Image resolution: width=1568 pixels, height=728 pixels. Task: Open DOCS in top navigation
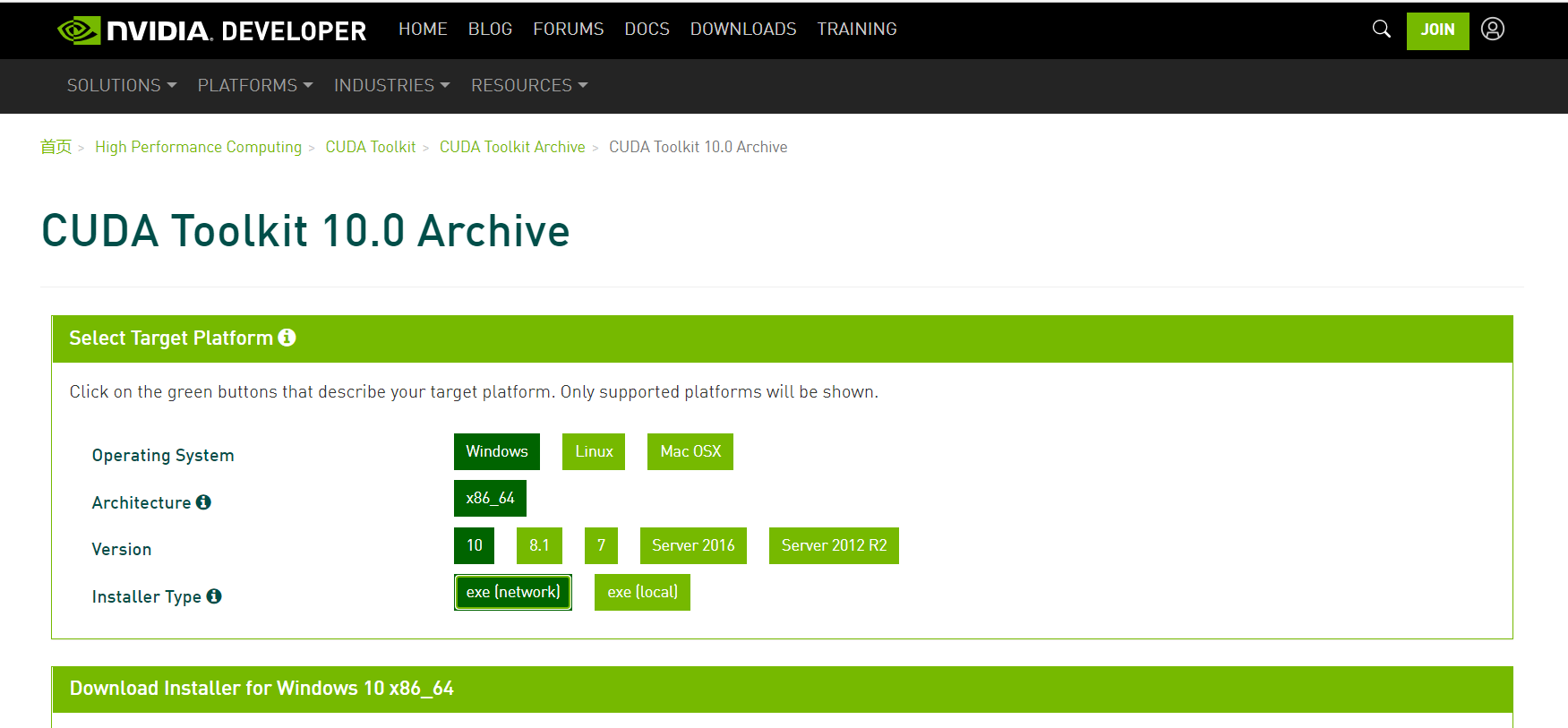pyautogui.click(x=647, y=30)
